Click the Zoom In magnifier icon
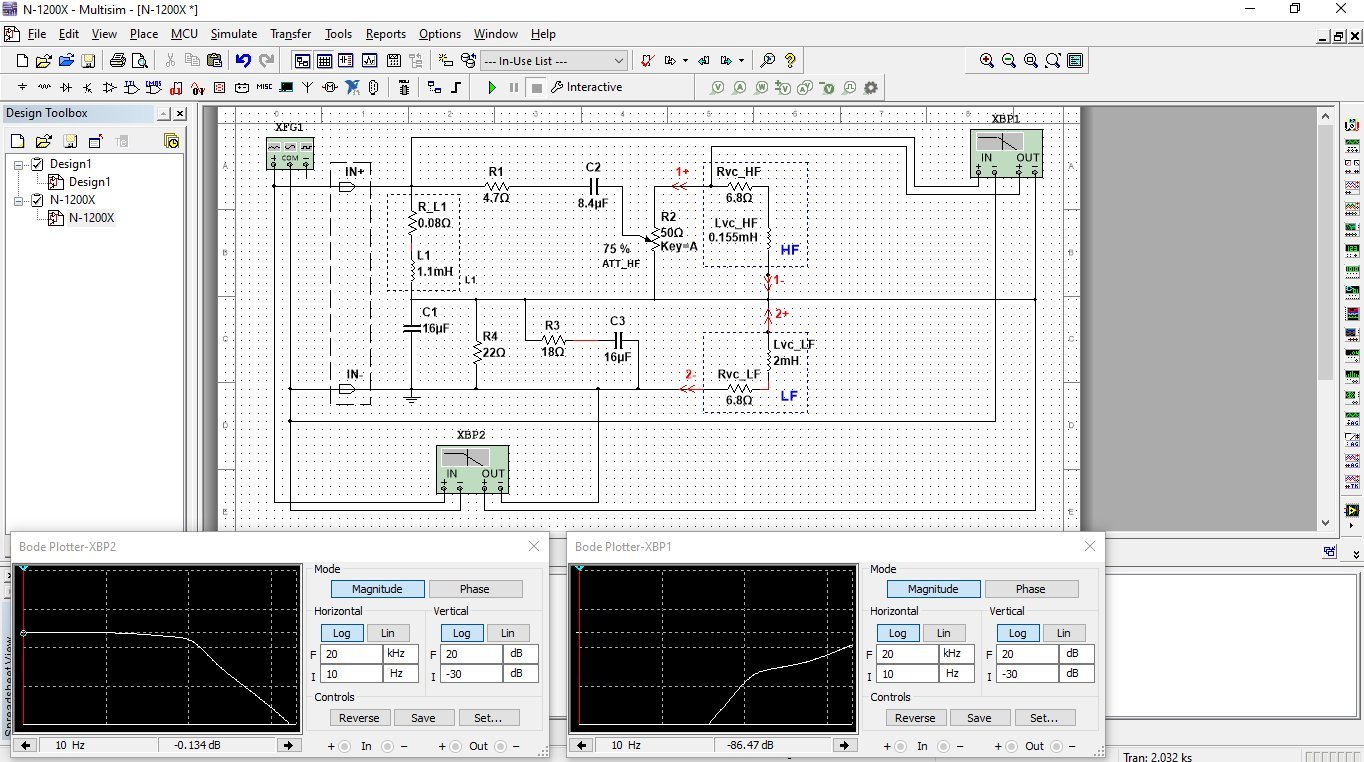 coord(987,61)
